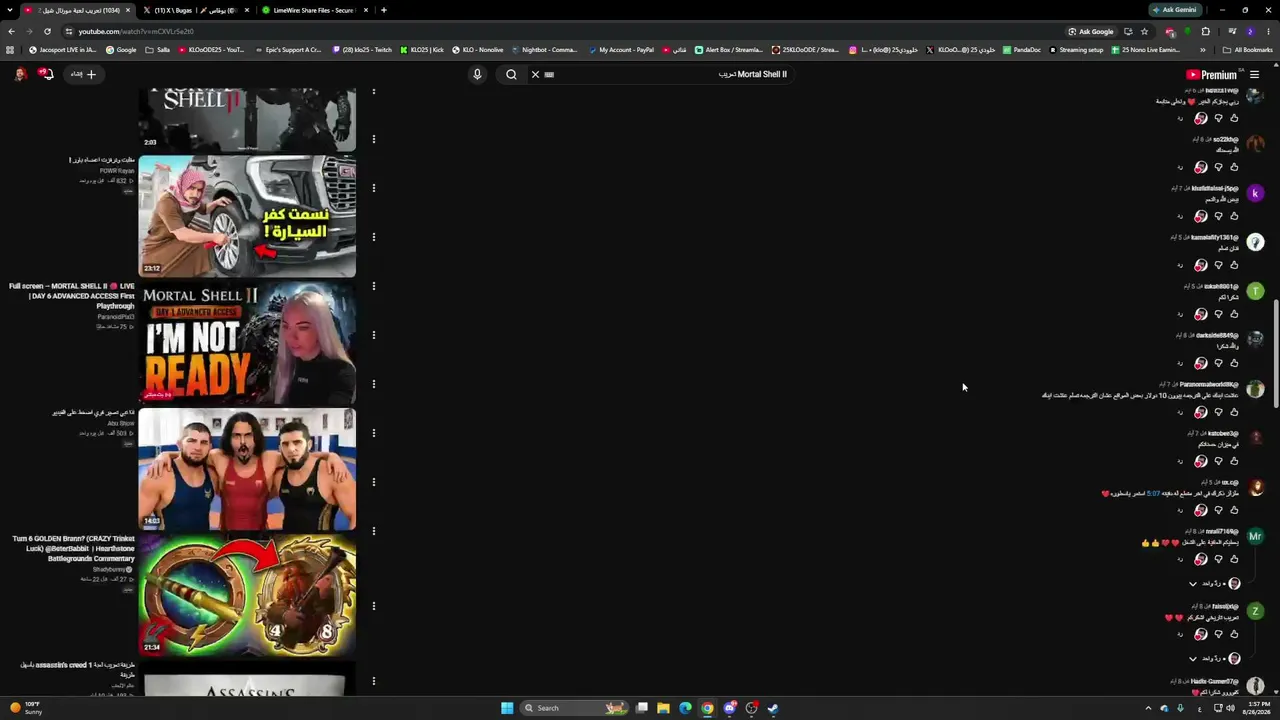Screen dimensions: 1280x720
Task: Bookmark this page with the star icon
Action: pos(1144,31)
